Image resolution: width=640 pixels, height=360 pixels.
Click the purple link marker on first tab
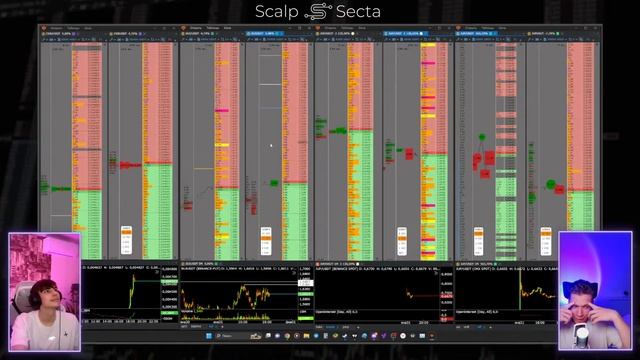click(x=73, y=33)
